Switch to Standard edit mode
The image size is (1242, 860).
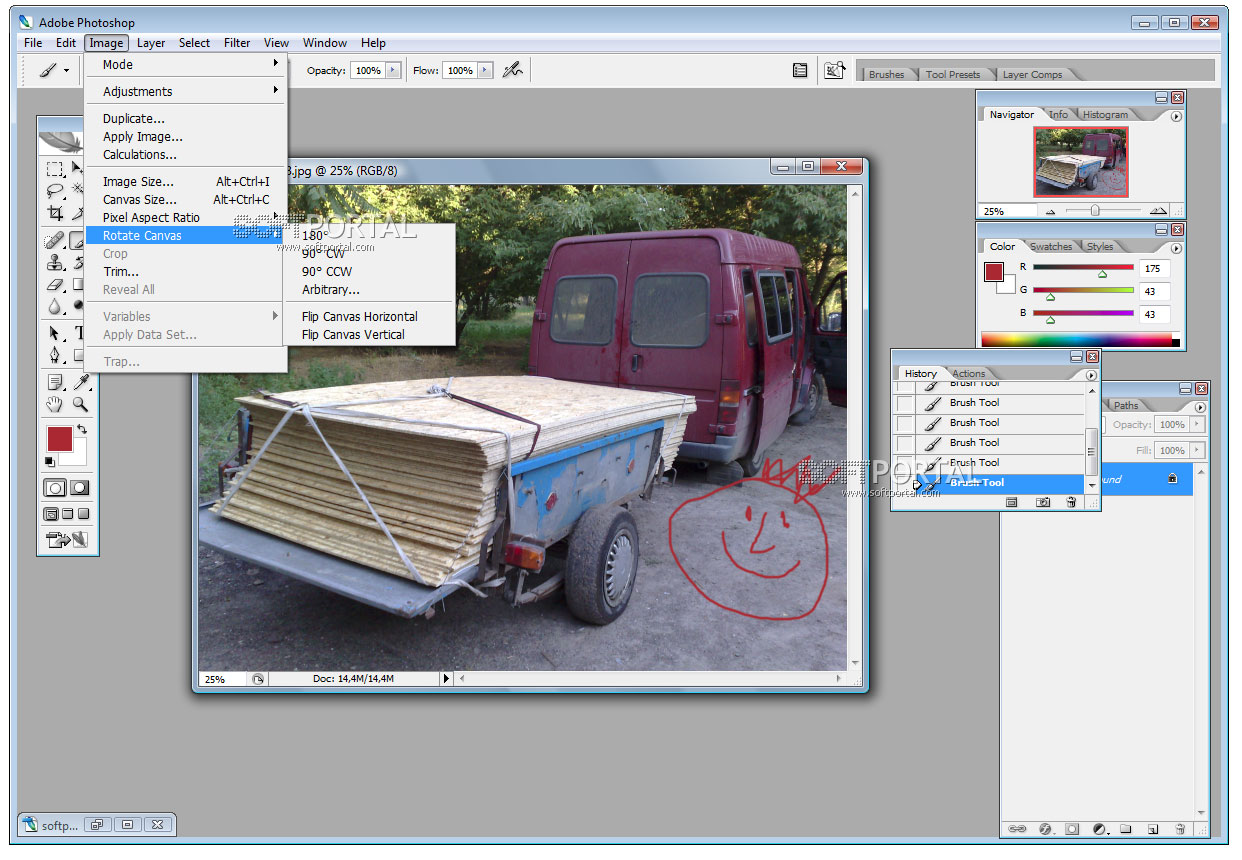(55, 488)
